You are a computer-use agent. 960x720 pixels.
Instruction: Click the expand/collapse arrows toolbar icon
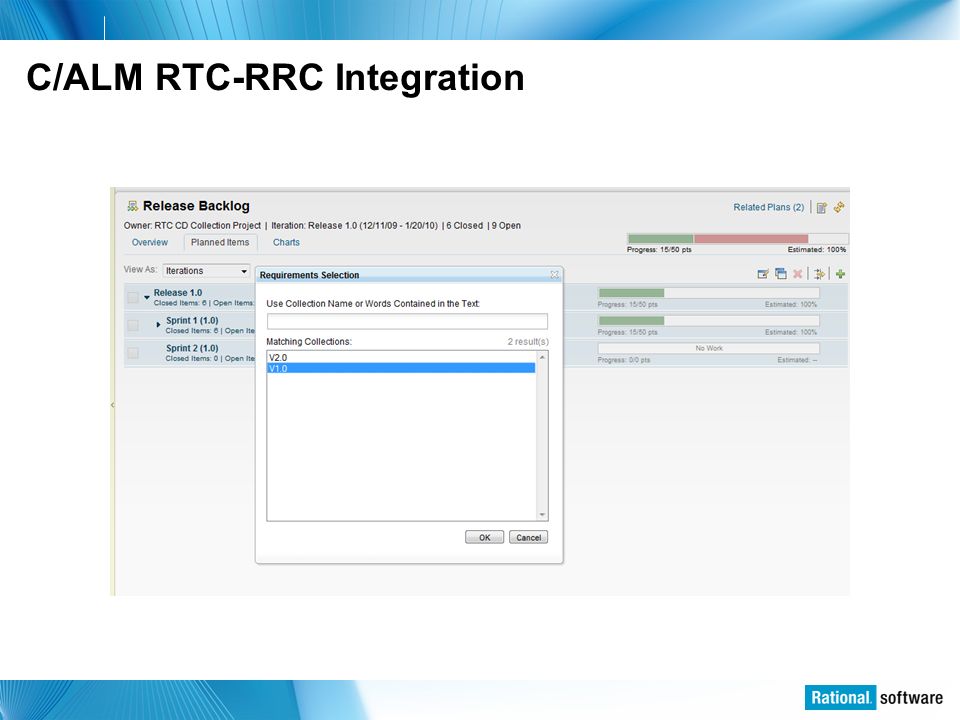[x=819, y=274]
